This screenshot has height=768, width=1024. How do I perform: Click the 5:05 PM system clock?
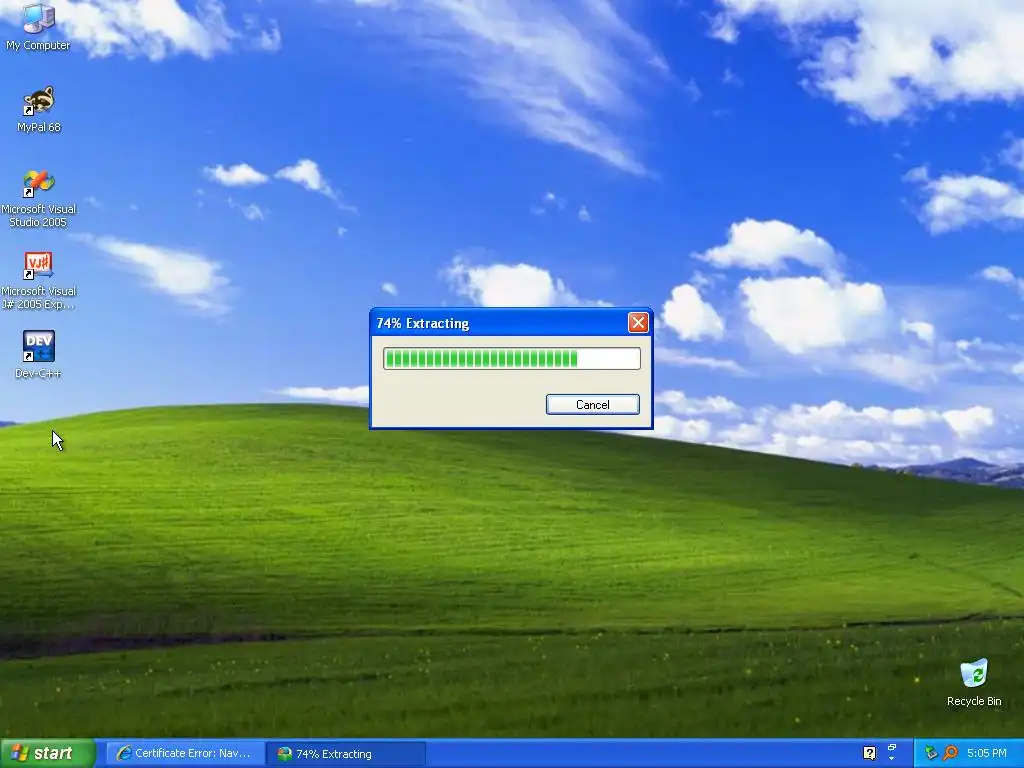coord(987,753)
